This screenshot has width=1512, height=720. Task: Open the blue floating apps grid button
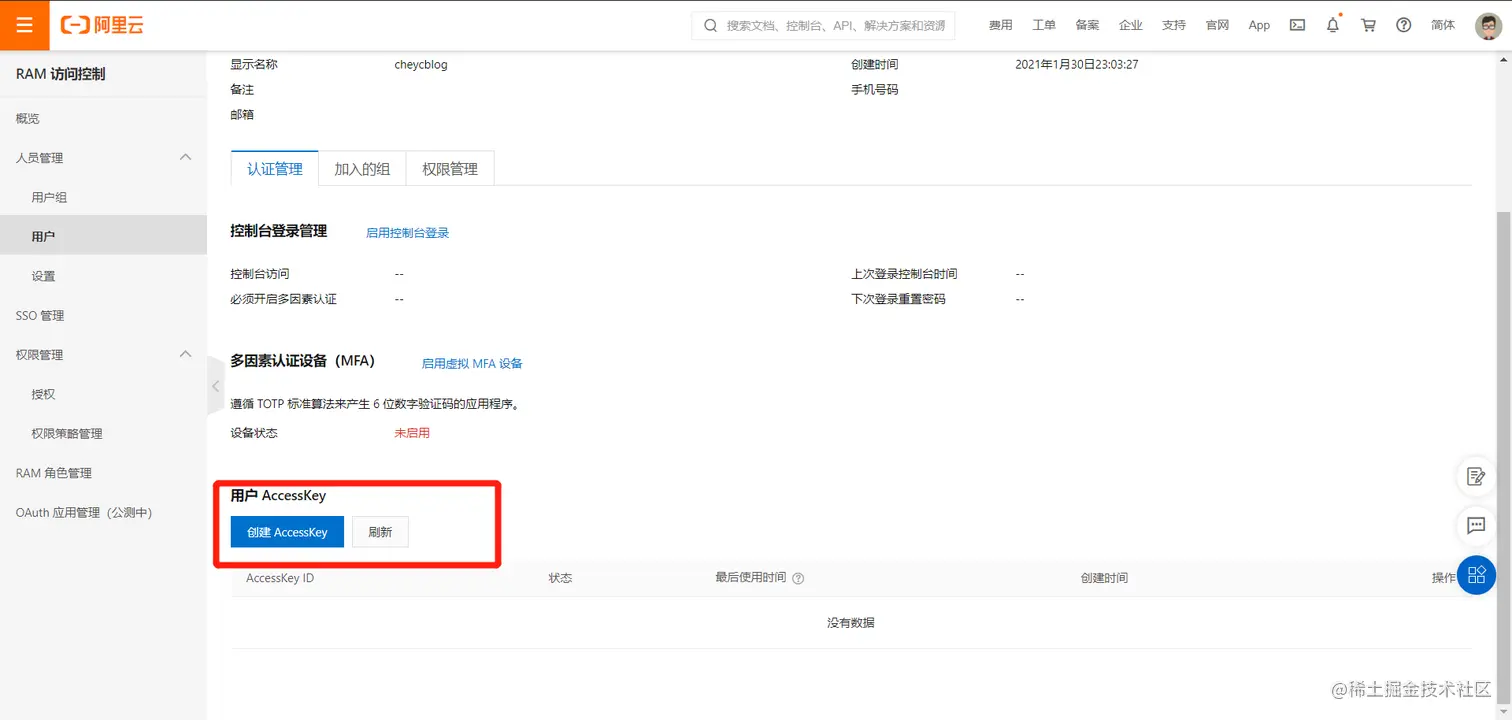1477,575
